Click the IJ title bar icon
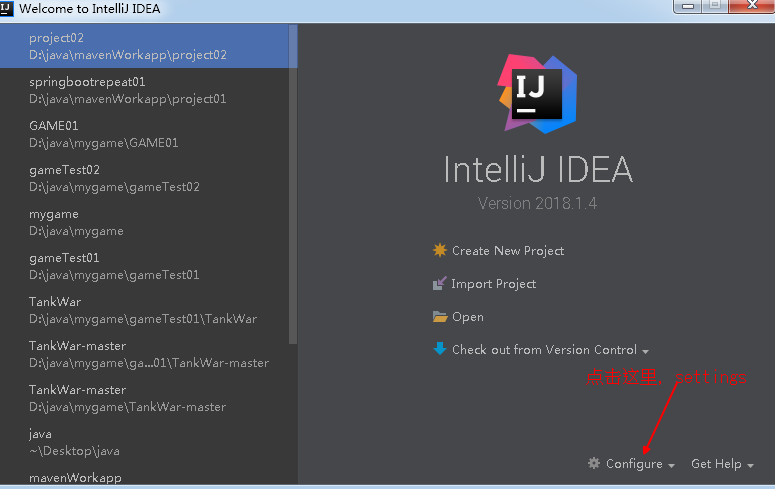The width and height of the screenshot is (775, 489). (6, 8)
